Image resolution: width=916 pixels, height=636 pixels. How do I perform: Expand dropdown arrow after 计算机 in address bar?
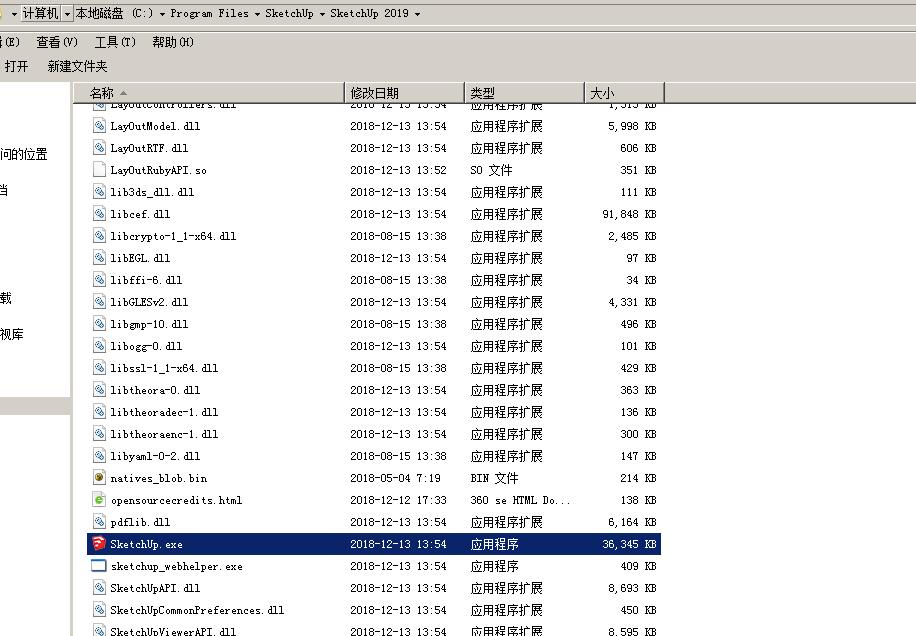point(67,13)
